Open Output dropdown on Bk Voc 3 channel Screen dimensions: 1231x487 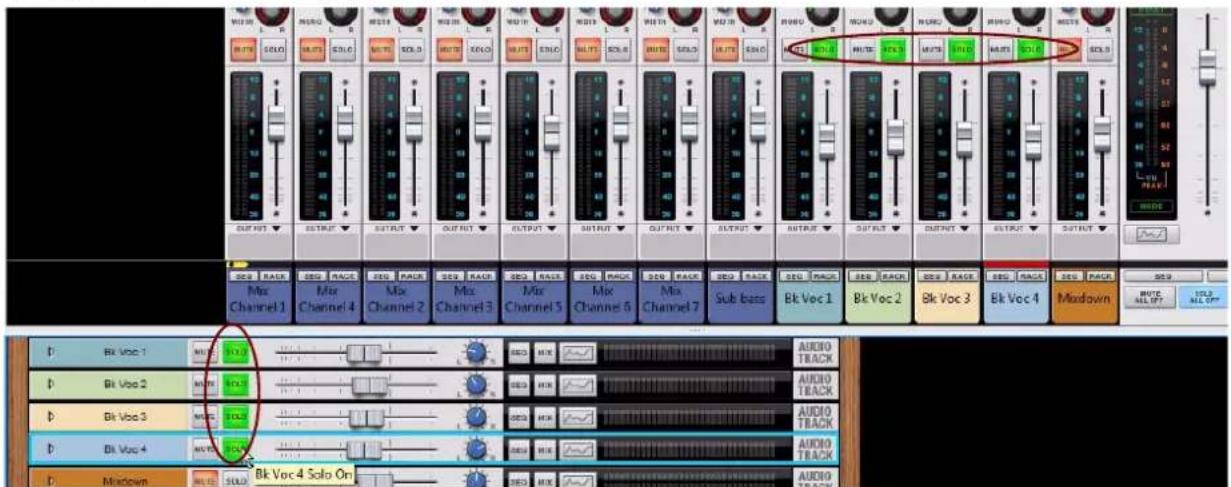pyautogui.click(x=947, y=227)
